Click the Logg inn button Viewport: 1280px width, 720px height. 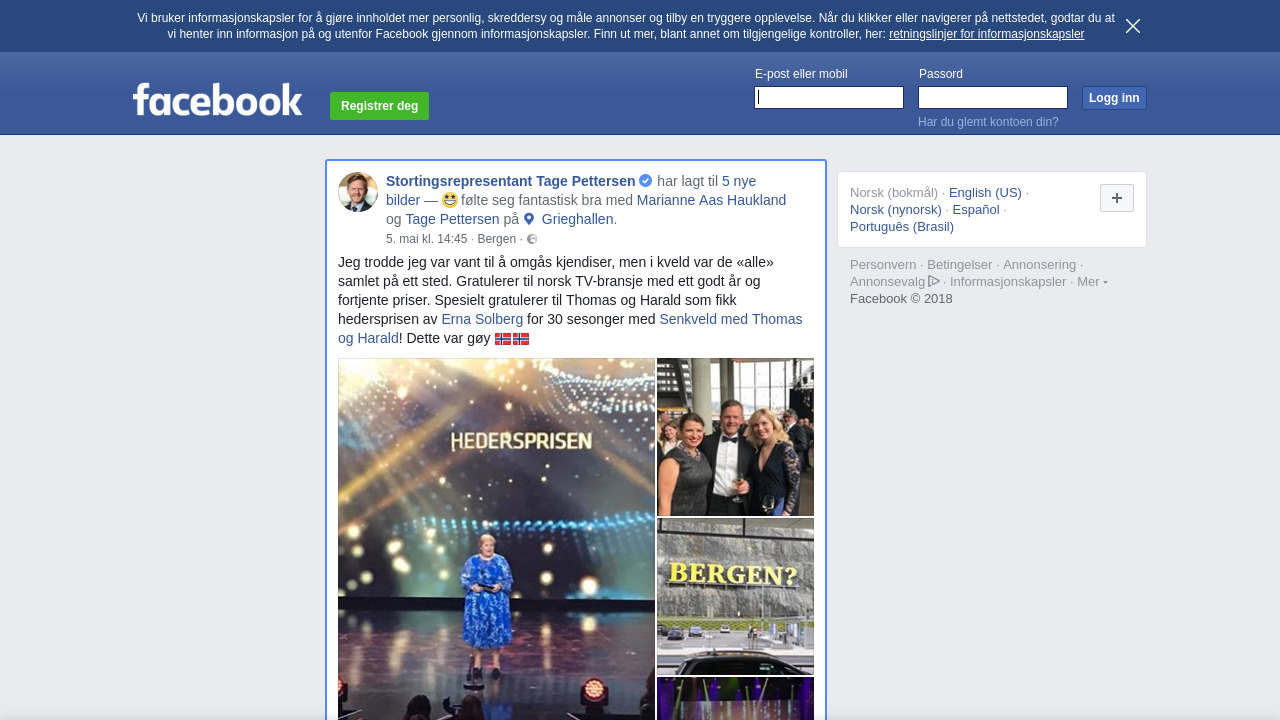point(1114,98)
